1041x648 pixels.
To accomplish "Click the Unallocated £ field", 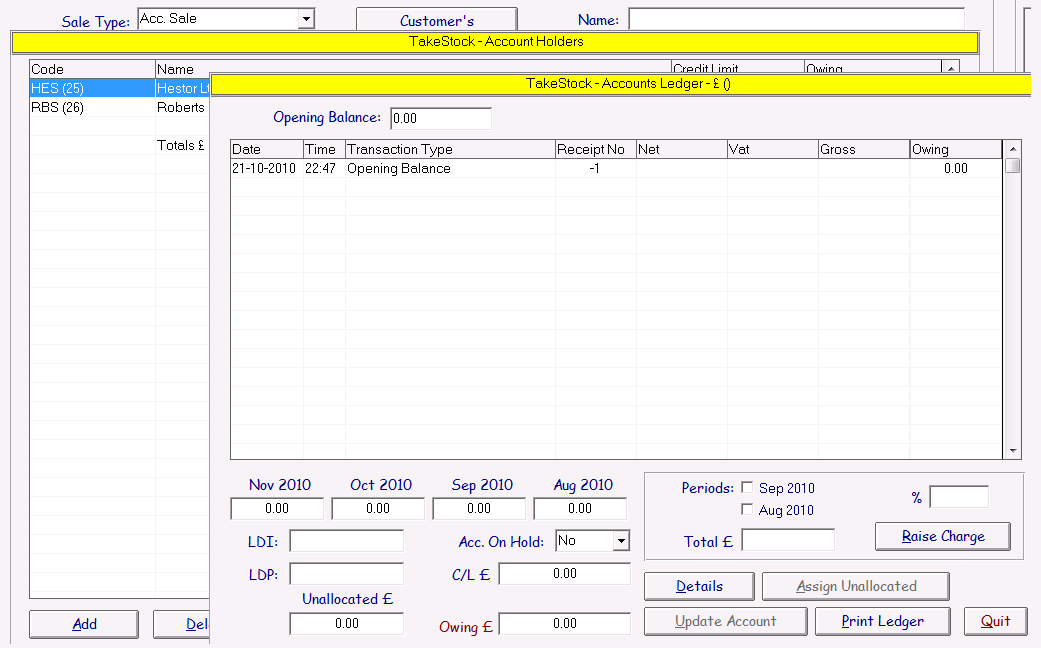I will pyautogui.click(x=347, y=623).
